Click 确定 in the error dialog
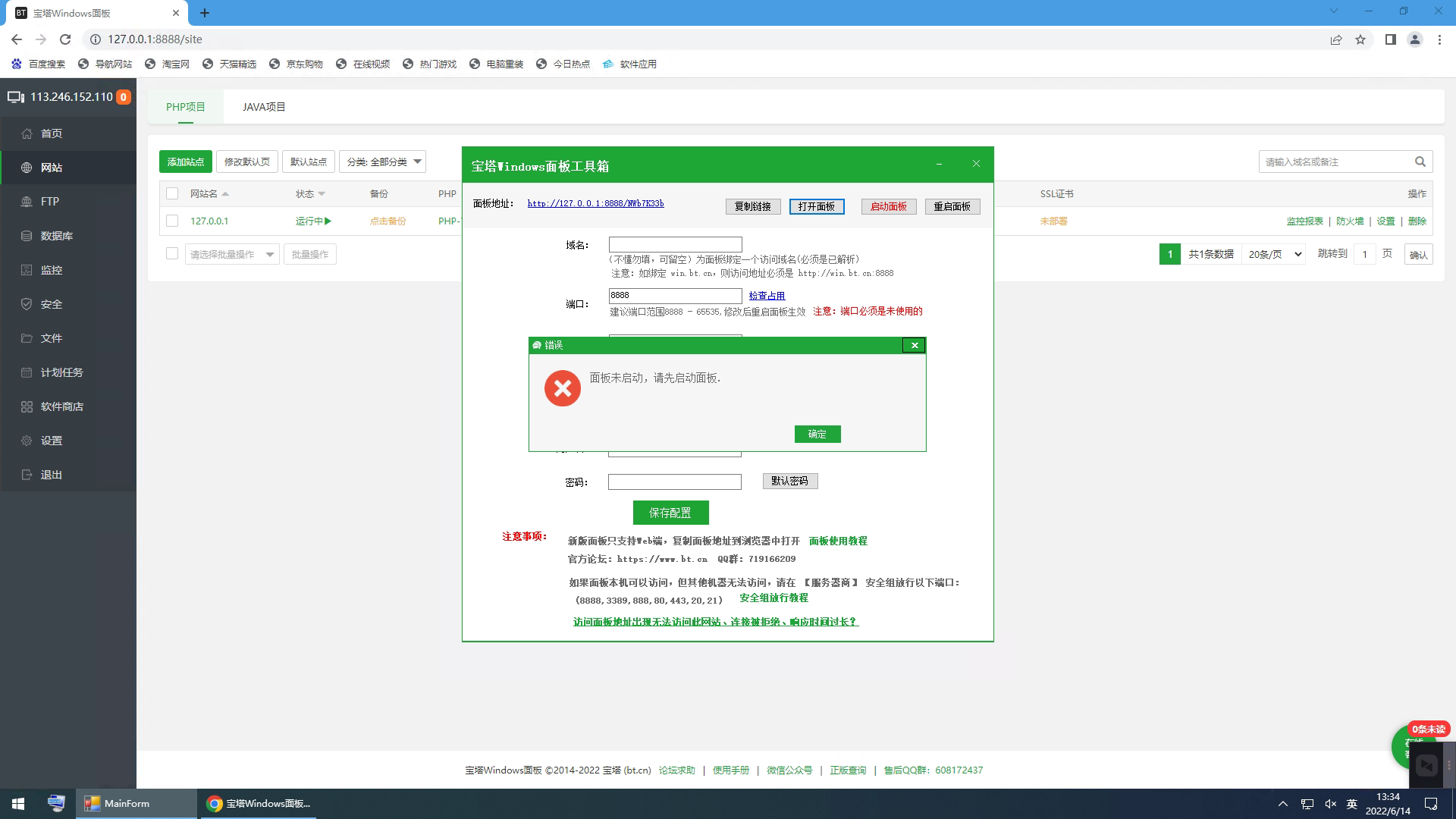Screen dimensions: 1456x819 tap(817, 434)
